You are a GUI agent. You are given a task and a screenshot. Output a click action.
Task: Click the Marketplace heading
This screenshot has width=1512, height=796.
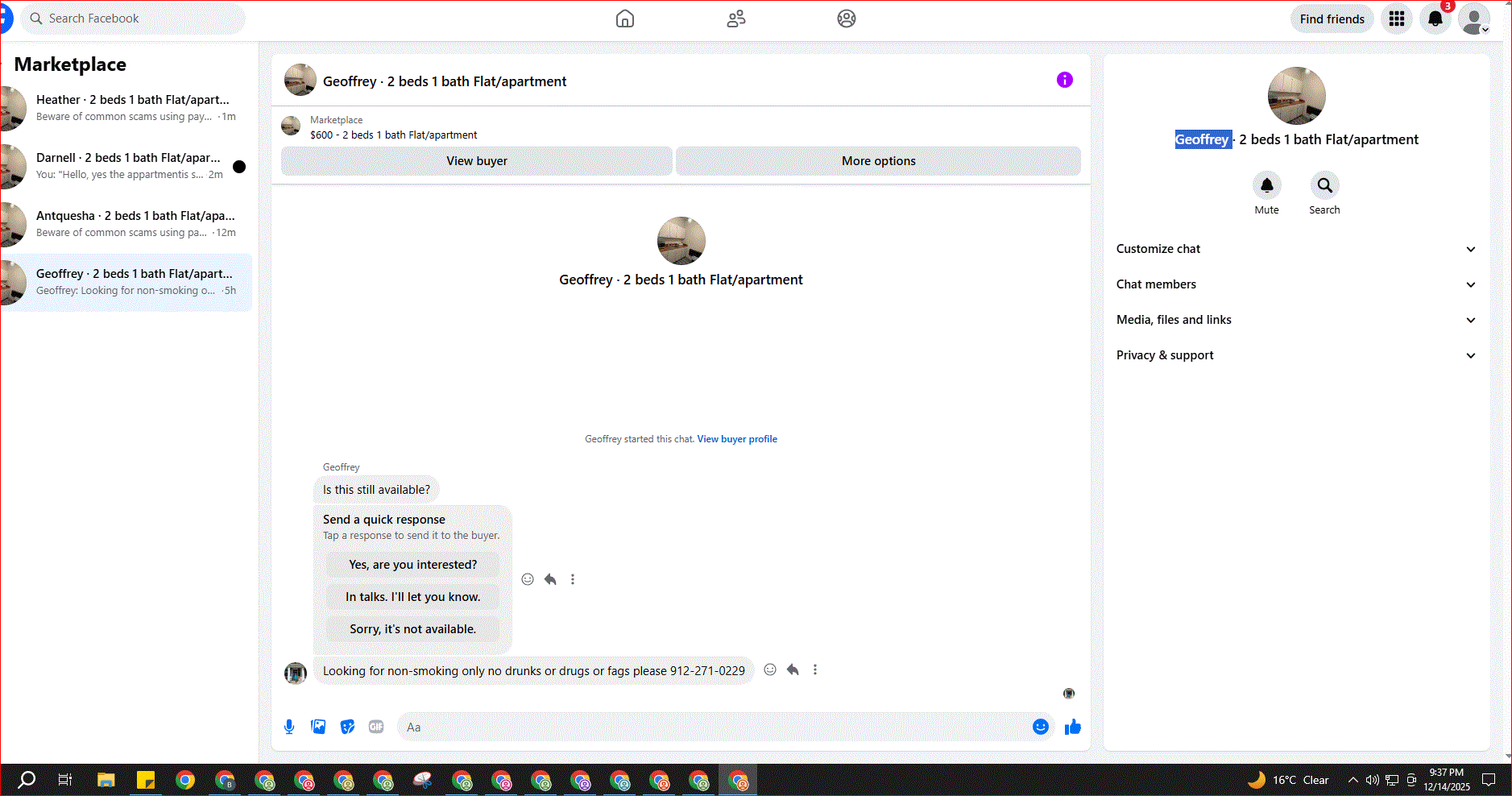tap(70, 64)
